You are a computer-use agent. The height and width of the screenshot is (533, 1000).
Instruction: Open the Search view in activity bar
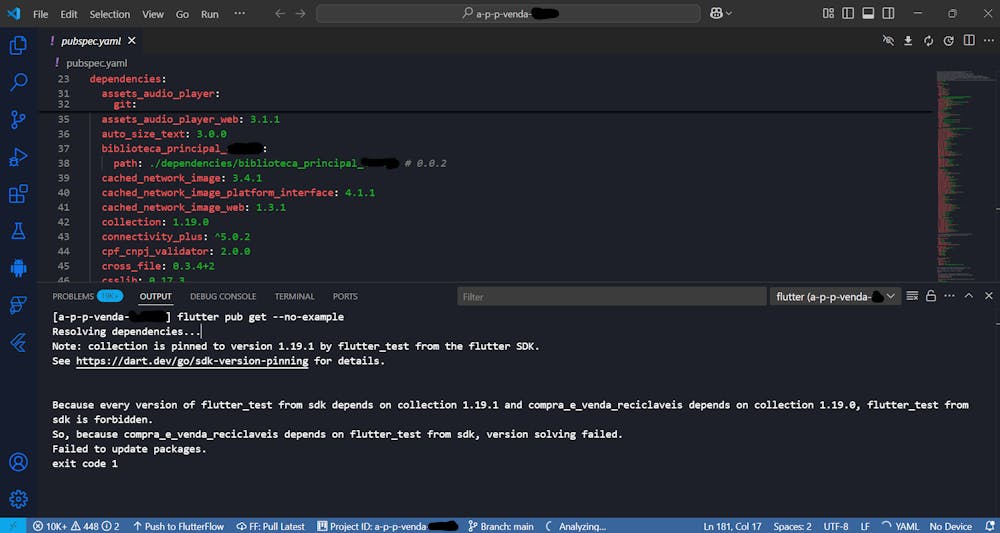click(x=18, y=83)
